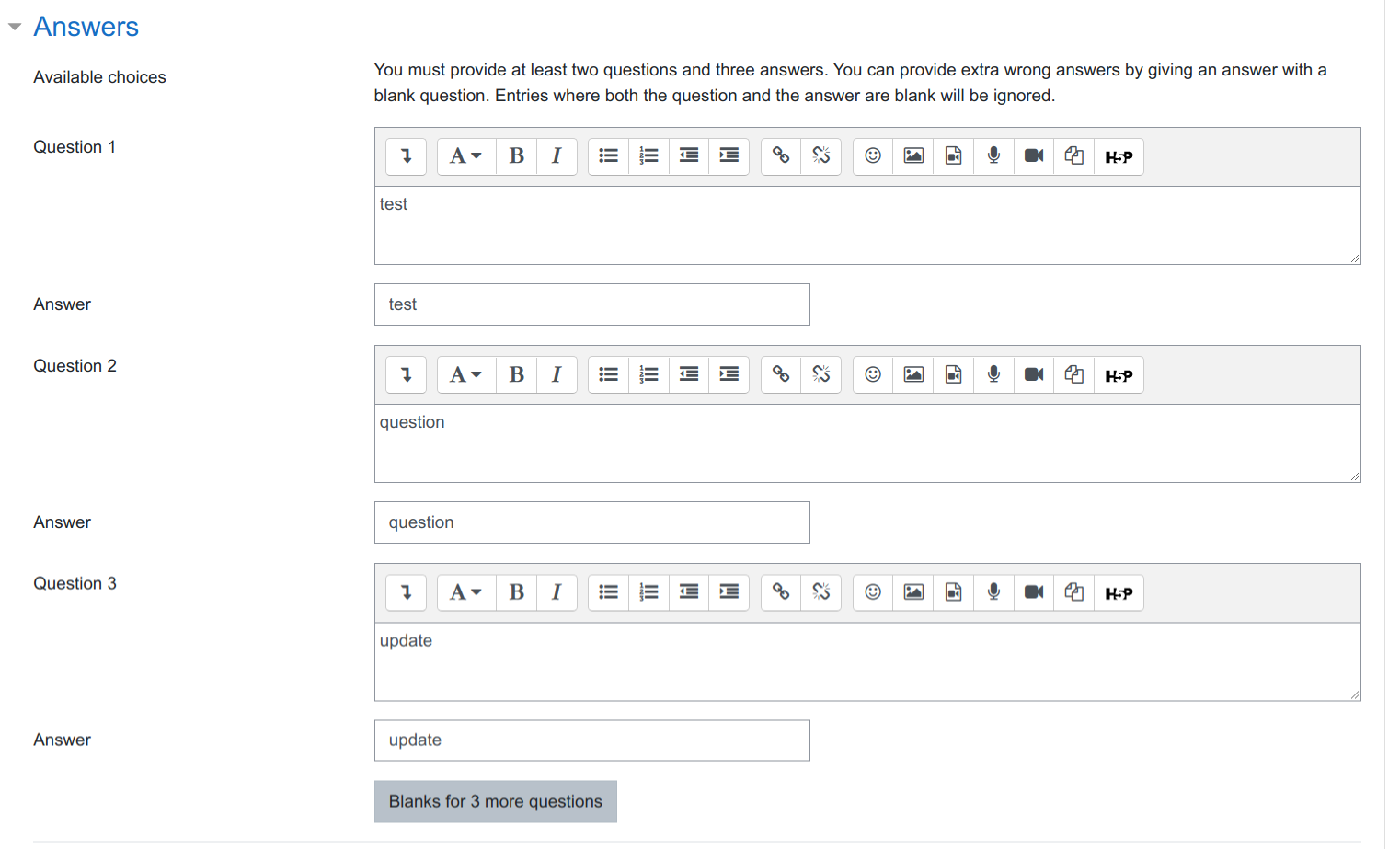Insert image in Question 1 editor
This screenshot has height=849, width=1400.
point(913,156)
